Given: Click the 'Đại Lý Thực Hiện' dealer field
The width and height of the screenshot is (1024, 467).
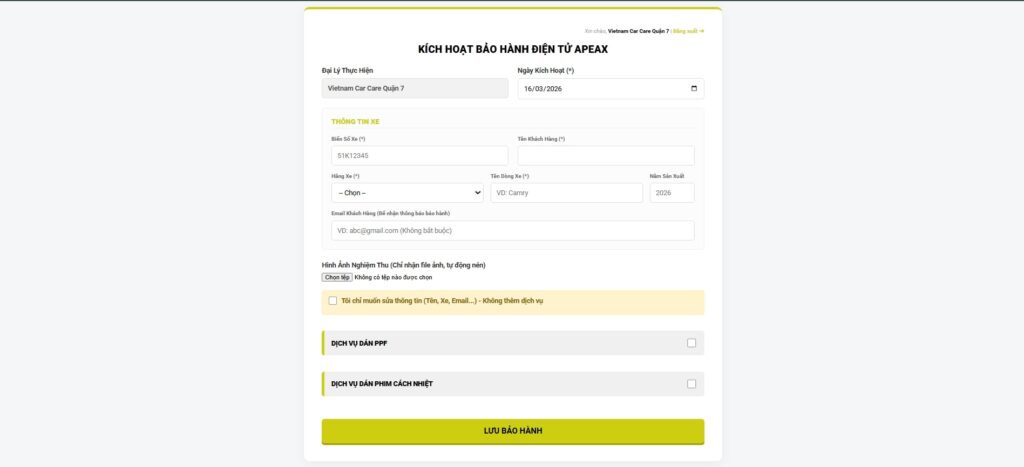Looking at the screenshot, I should [x=415, y=89].
